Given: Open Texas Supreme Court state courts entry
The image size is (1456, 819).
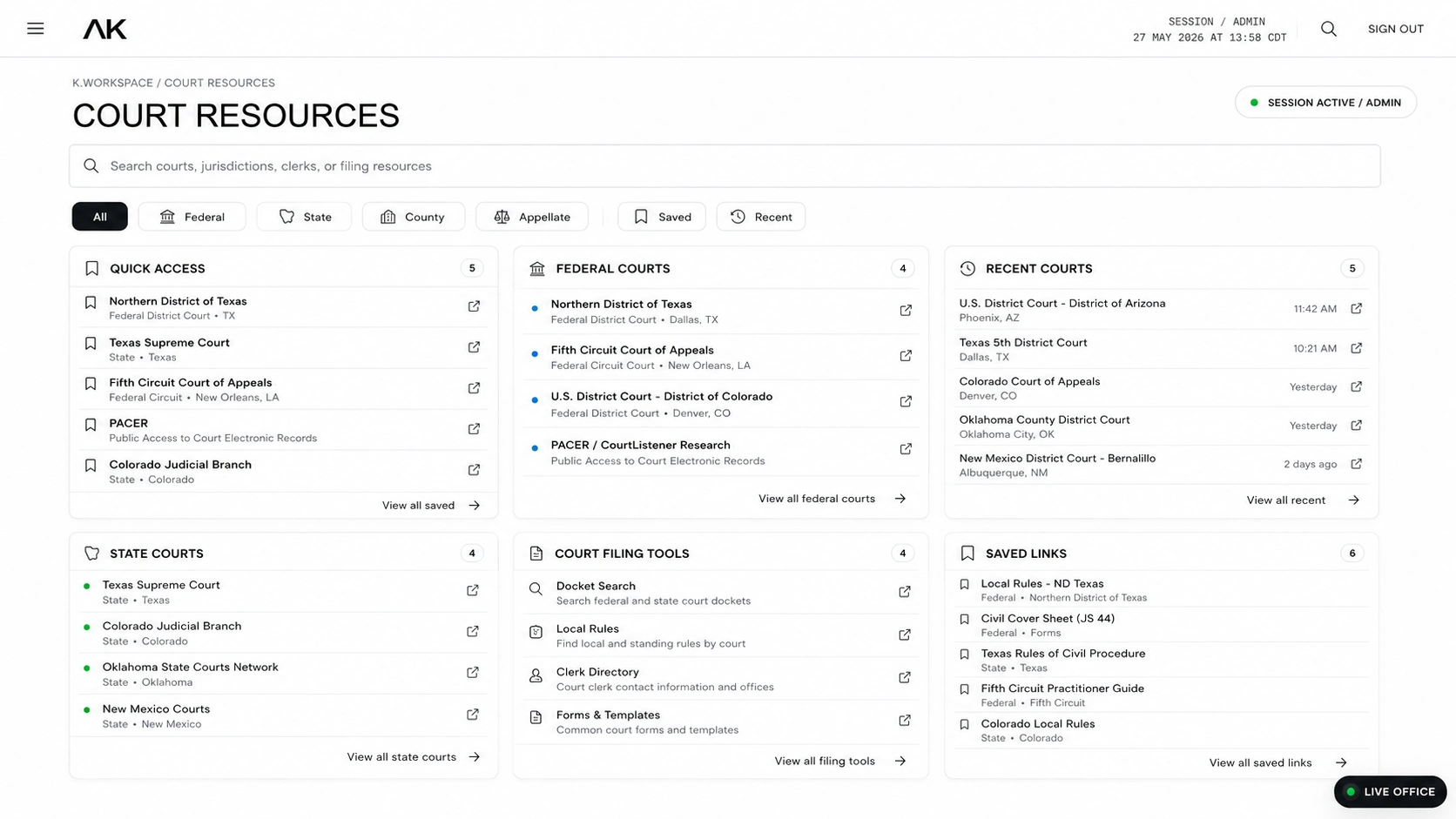Looking at the screenshot, I should tap(283, 592).
